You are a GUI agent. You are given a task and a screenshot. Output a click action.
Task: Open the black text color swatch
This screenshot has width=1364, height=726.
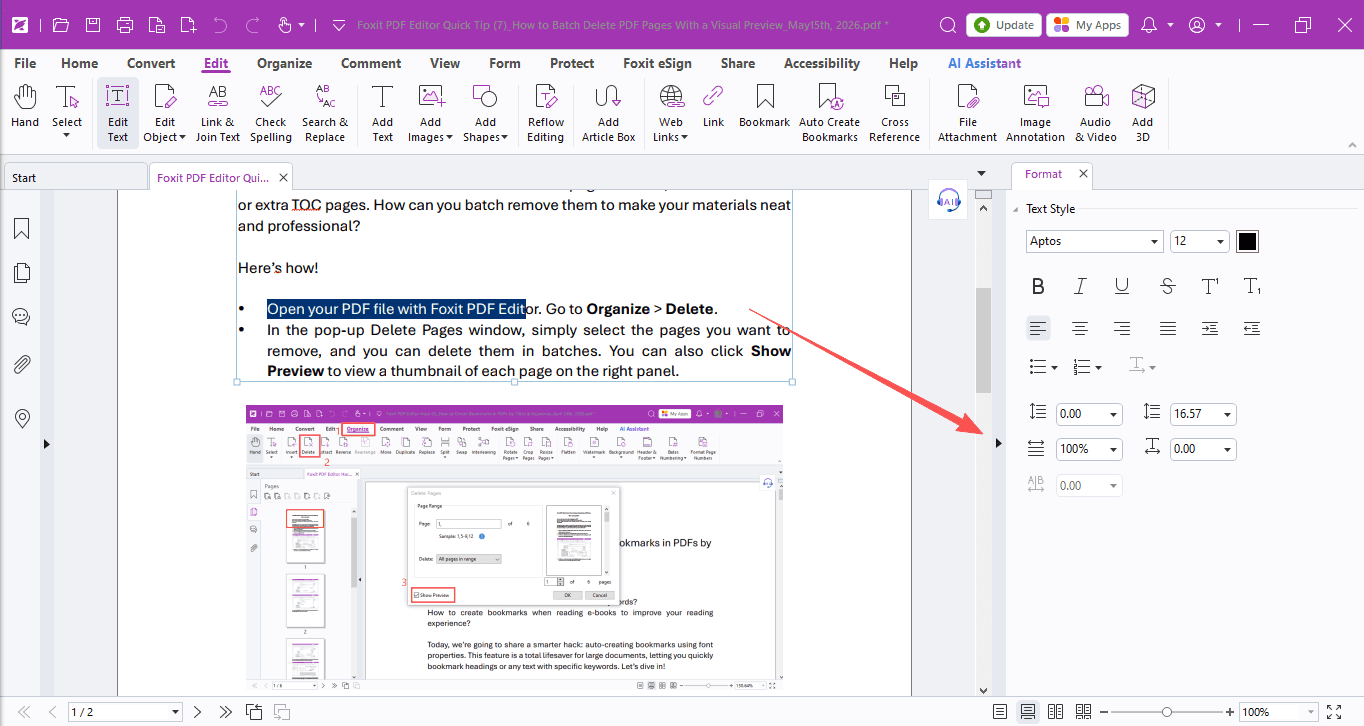[x=1247, y=241]
